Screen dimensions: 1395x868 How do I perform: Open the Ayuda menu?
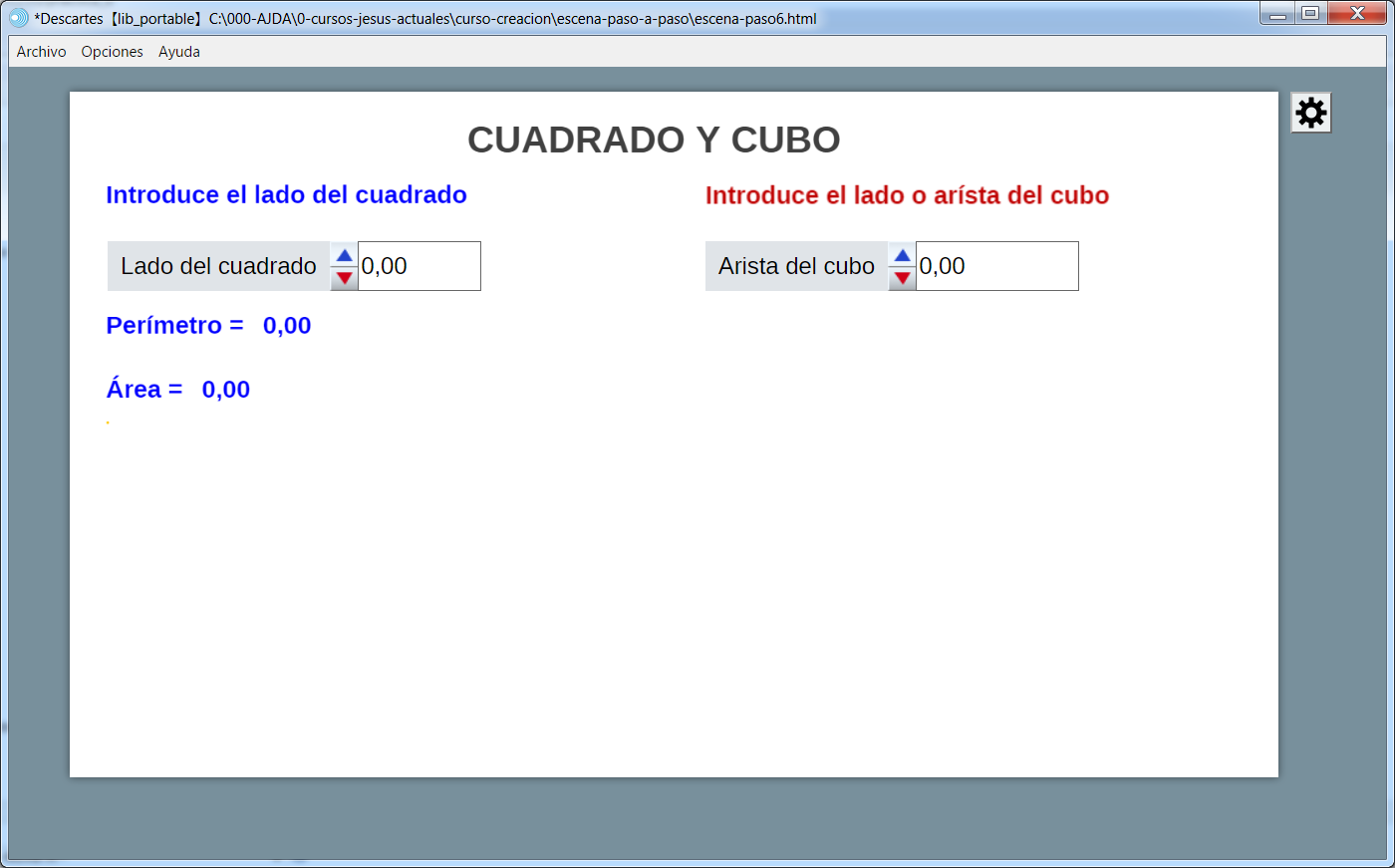(x=179, y=52)
